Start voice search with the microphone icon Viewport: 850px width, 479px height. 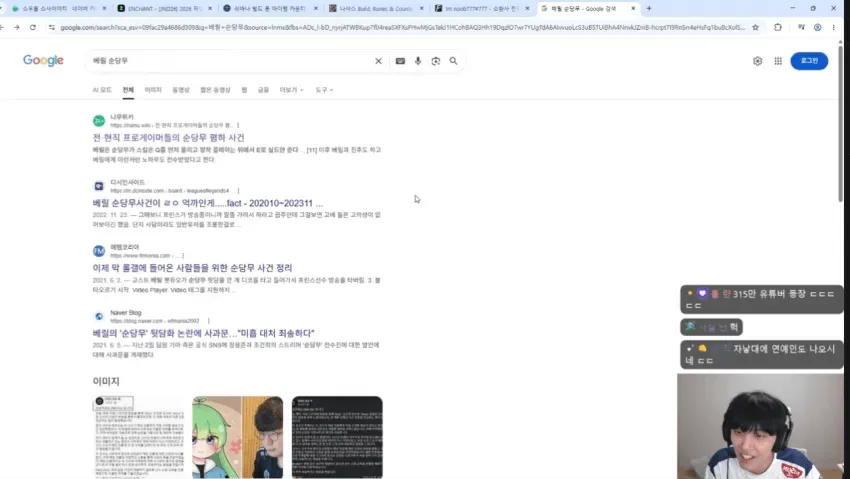pos(418,61)
